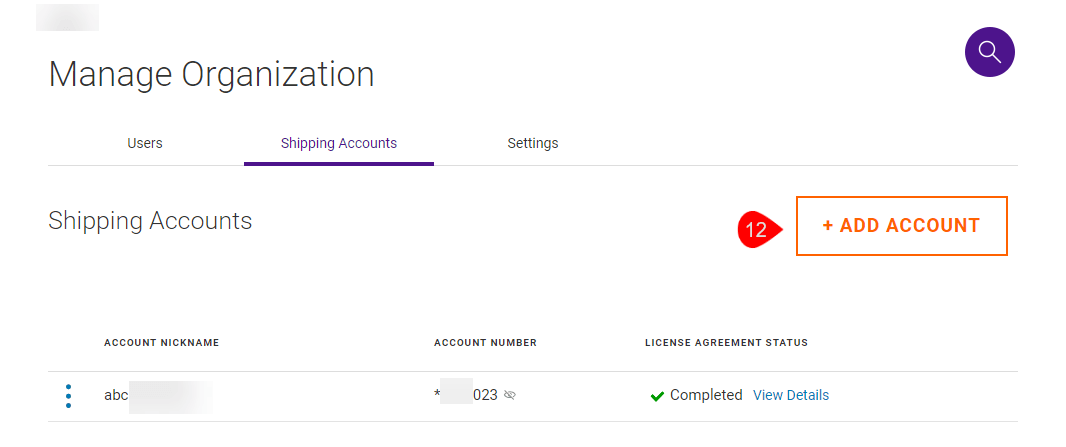Select the Shipping Accounts tab
Screen dimensions: 1066x447
click(x=339, y=143)
